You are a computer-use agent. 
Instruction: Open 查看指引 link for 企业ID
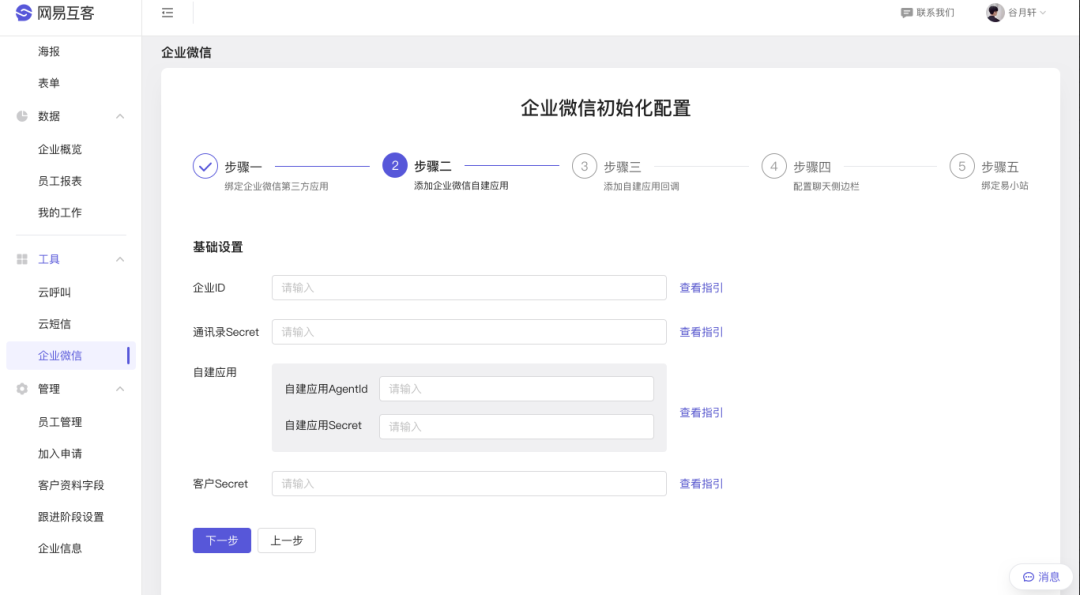click(x=701, y=288)
